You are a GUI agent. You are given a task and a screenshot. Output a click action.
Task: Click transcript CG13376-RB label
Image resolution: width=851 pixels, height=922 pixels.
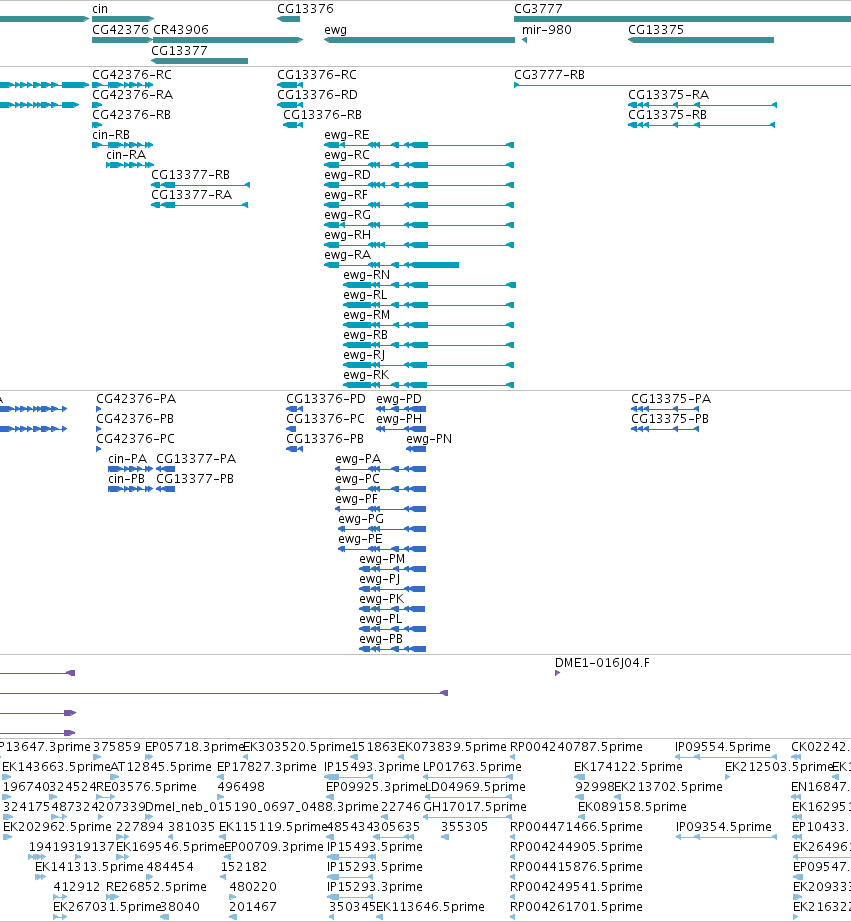(322, 115)
